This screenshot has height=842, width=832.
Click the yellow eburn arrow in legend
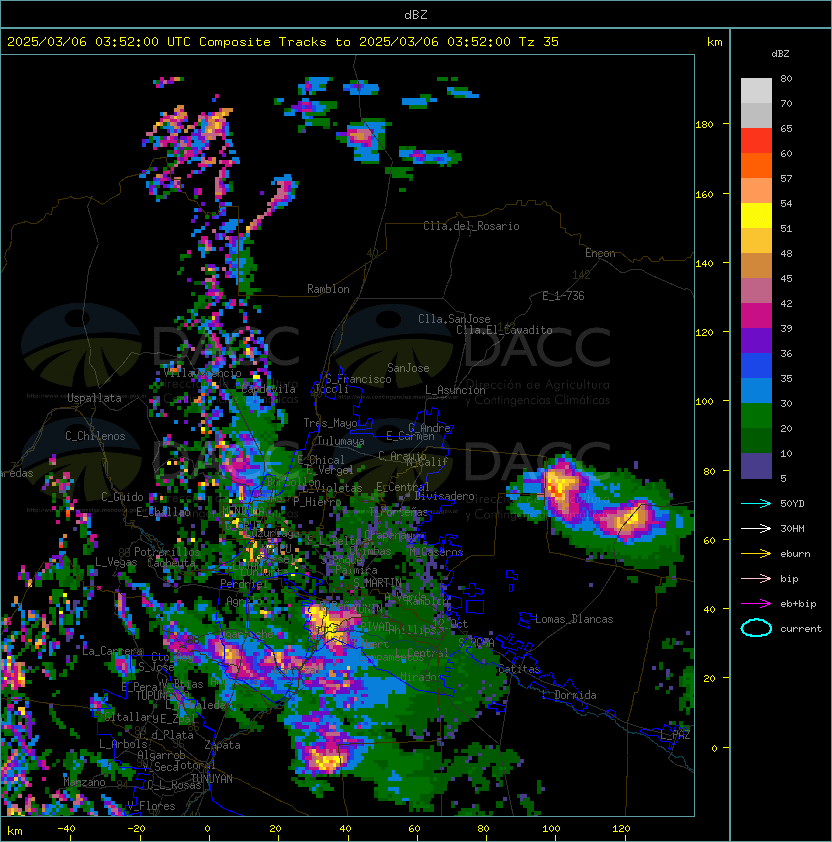(x=756, y=553)
